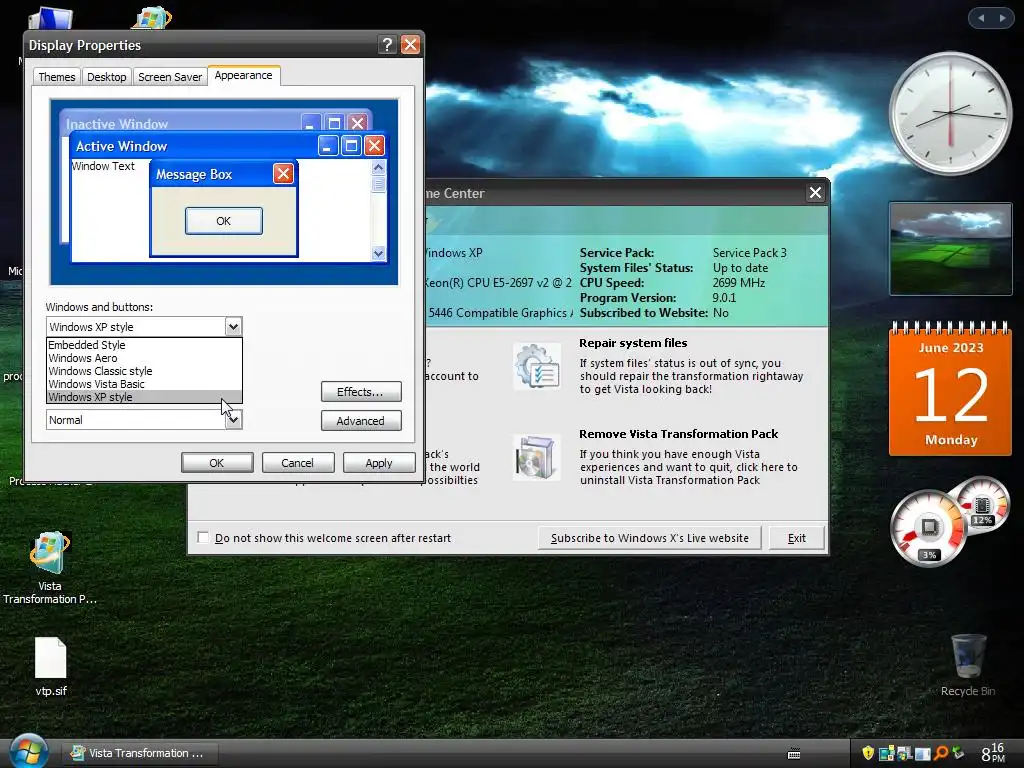Click the yellow security shield tray icon
Viewport: 1024px width, 768px height.
coord(868,753)
